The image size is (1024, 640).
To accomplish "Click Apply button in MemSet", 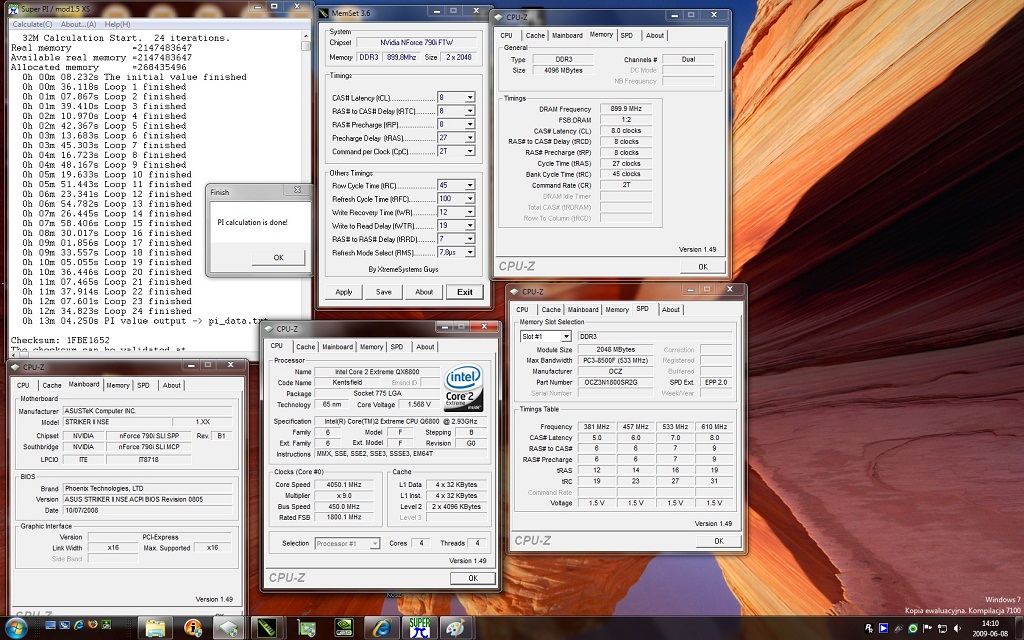I will pos(344,292).
